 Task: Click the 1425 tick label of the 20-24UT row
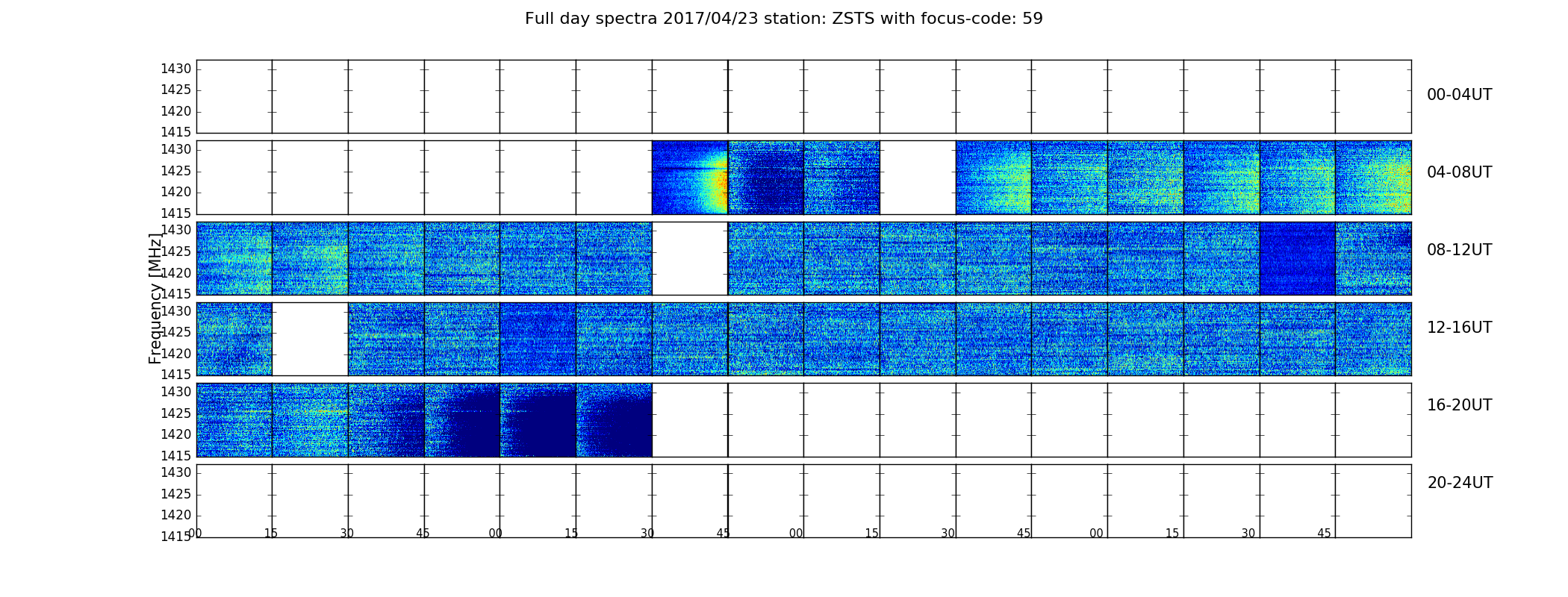click(176, 494)
